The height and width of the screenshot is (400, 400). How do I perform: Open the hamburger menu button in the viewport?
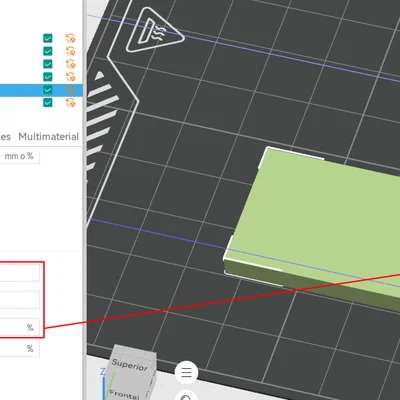coord(186,372)
